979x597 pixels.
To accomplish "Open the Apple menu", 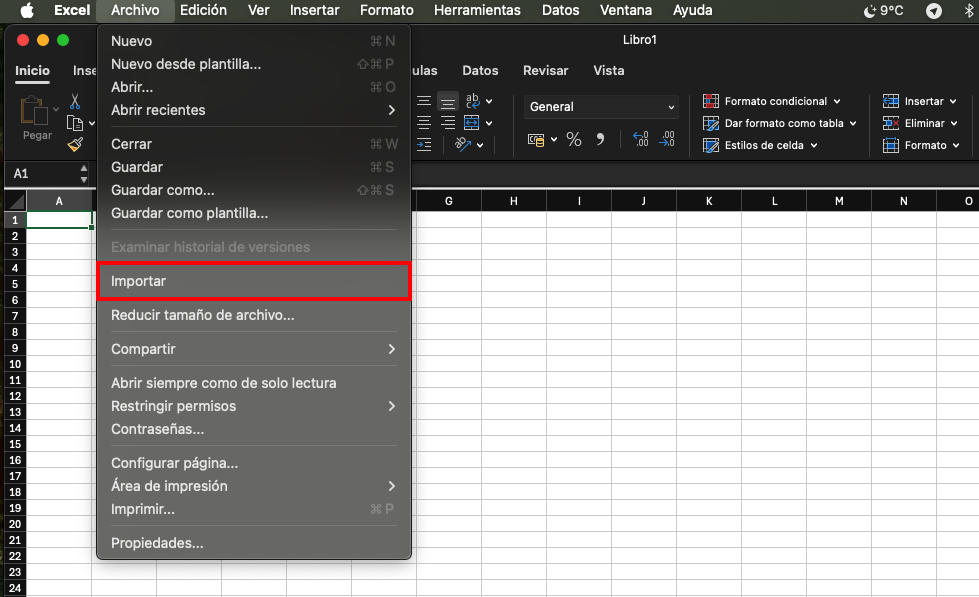I will coord(27,10).
